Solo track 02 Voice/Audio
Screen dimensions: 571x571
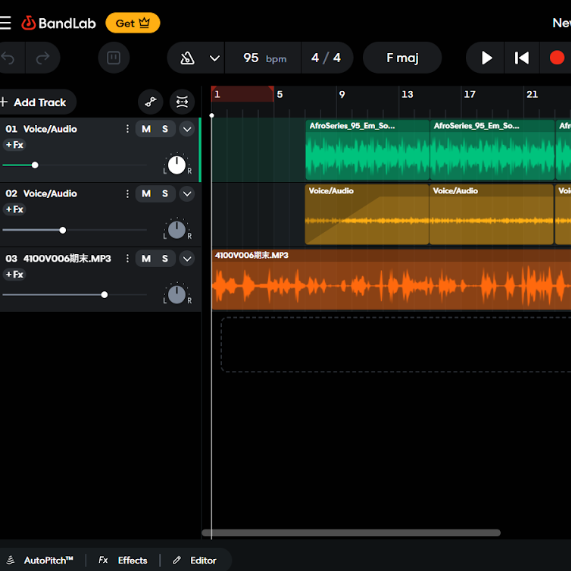coord(165,194)
